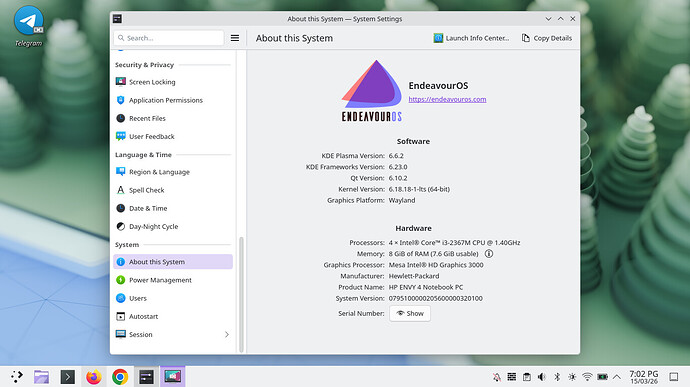Click the highlighted screenshot app in taskbar

click(172, 377)
